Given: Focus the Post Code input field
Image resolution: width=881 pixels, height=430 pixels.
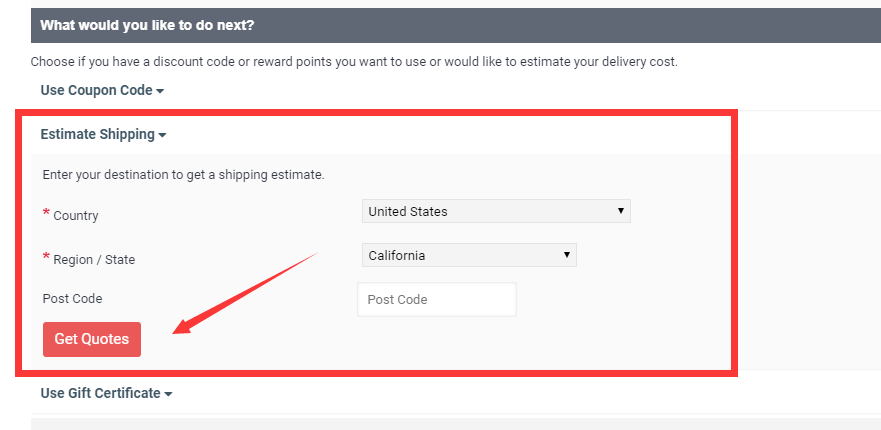Looking at the screenshot, I should [x=436, y=299].
